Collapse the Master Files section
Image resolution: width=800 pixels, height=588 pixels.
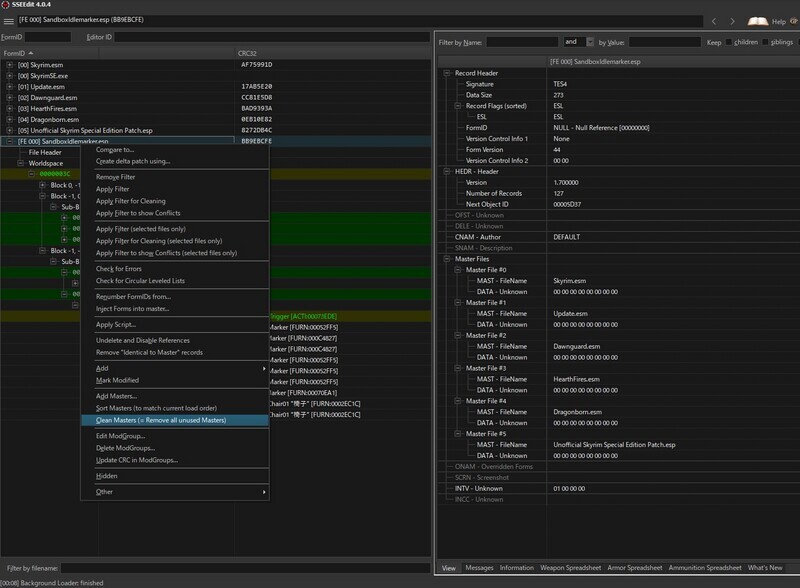tap(446, 259)
